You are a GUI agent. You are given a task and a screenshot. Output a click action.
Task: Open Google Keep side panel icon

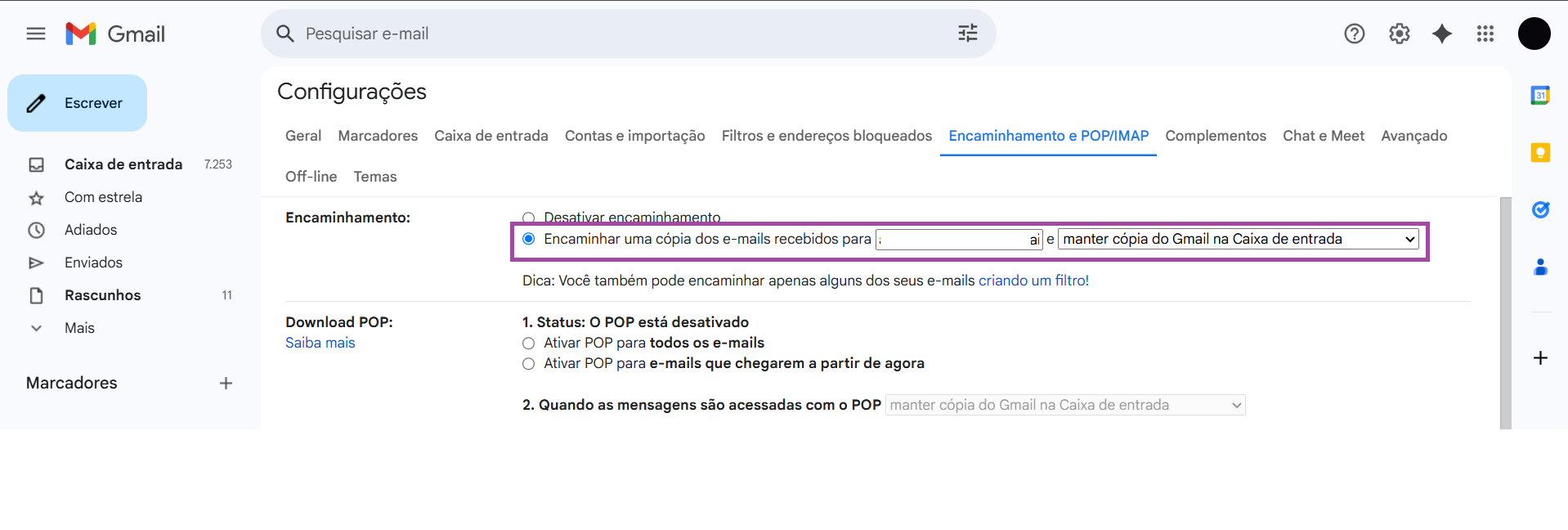tap(1540, 153)
